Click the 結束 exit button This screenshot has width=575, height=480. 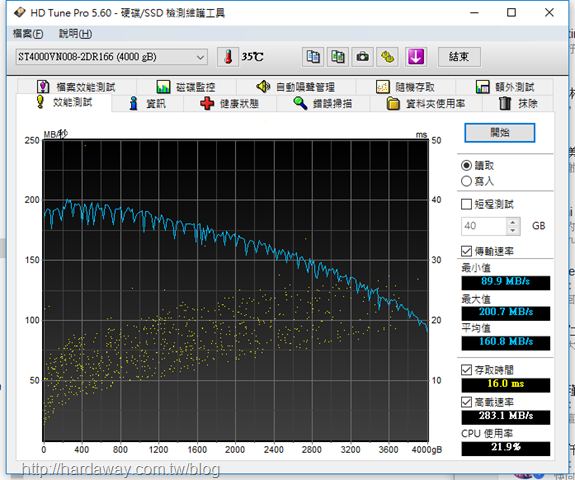(459, 57)
